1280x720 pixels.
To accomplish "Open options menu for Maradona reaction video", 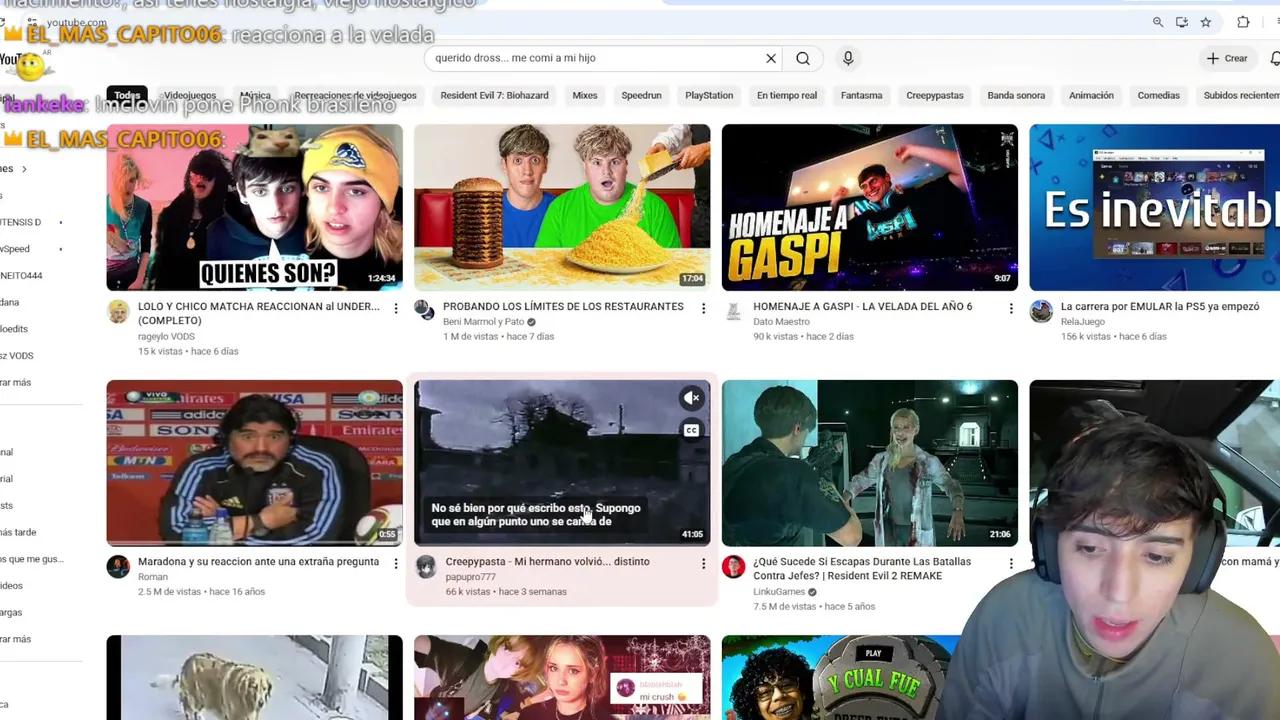I will point(395,563).
